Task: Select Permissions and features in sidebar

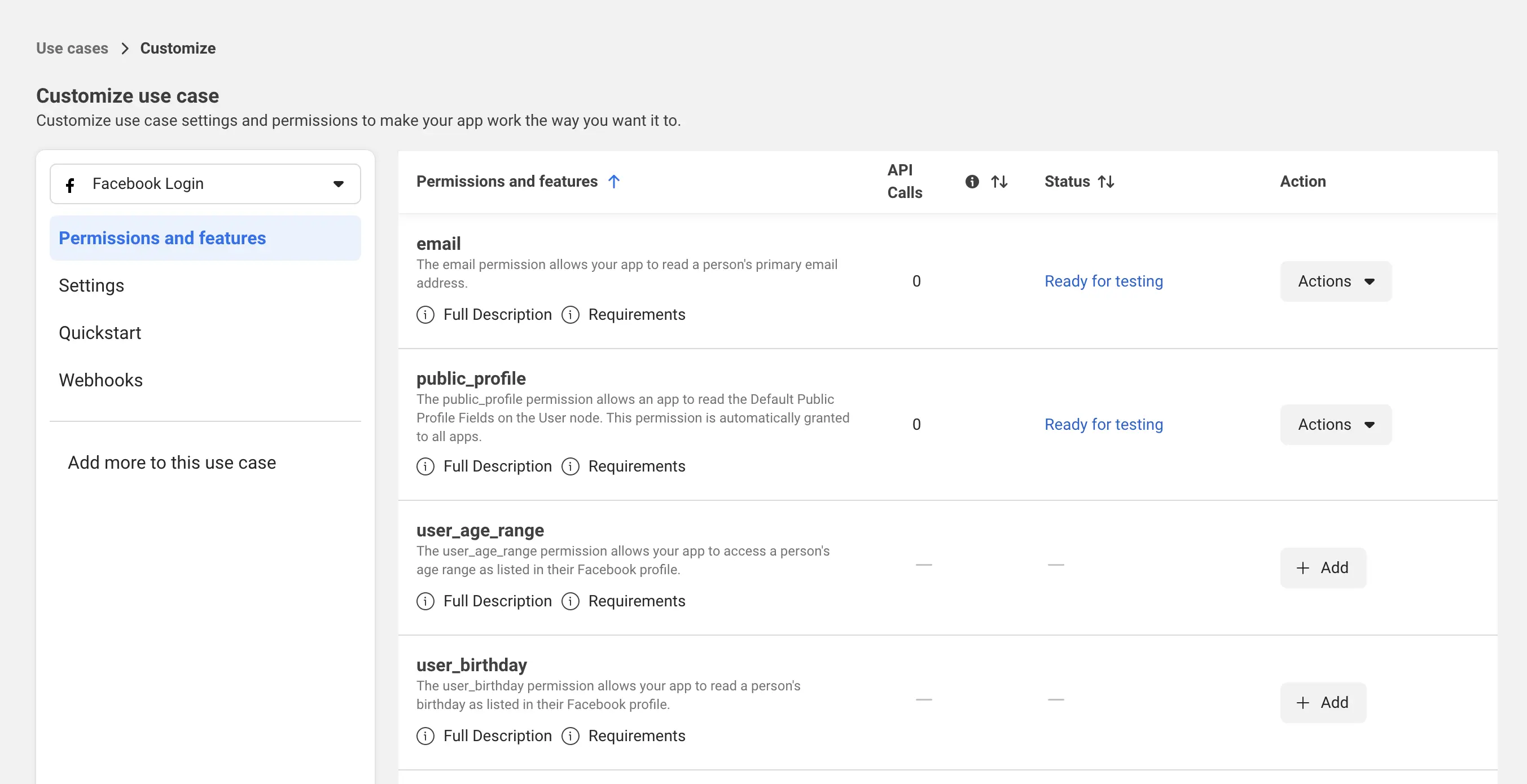Action: tap(205, 238)
